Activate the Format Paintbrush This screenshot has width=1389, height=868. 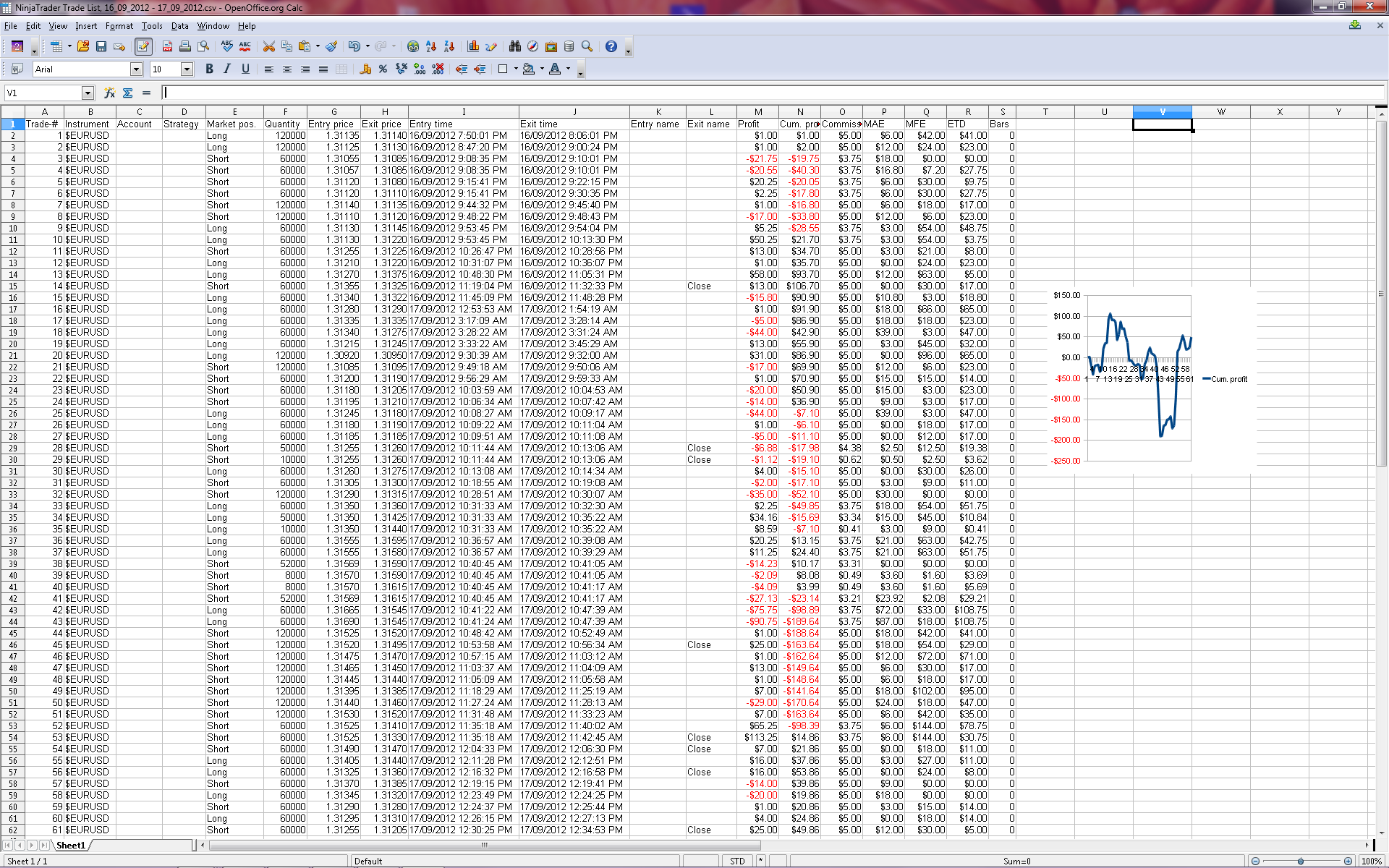pyautogui.click(x=331, y=46)
